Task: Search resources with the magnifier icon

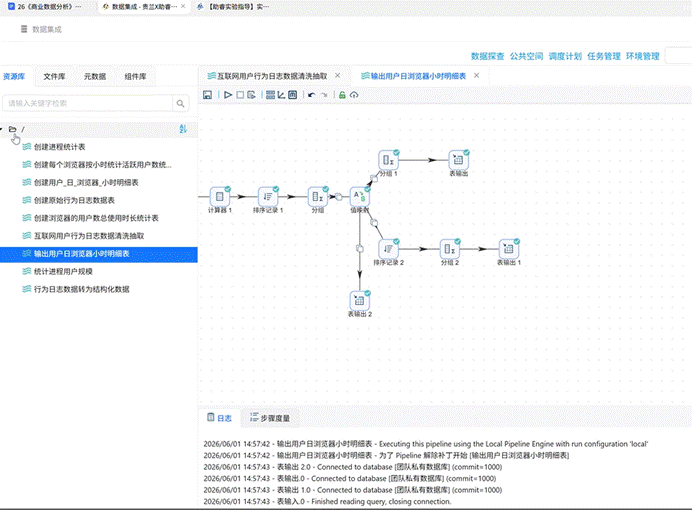Action: pyautogui.click(x=181, y=103)
